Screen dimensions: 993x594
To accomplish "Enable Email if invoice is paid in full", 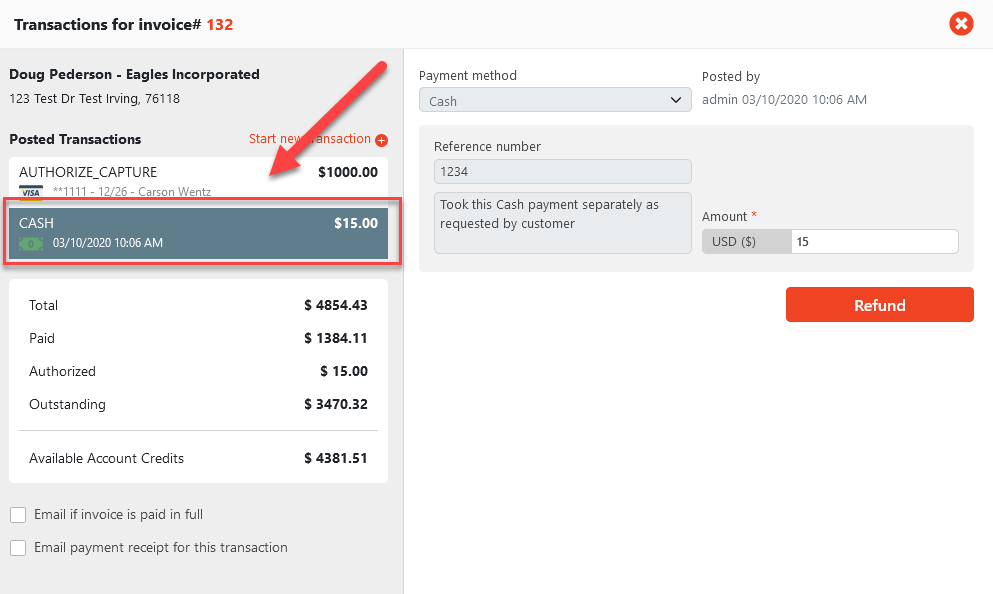I will 18,515.
